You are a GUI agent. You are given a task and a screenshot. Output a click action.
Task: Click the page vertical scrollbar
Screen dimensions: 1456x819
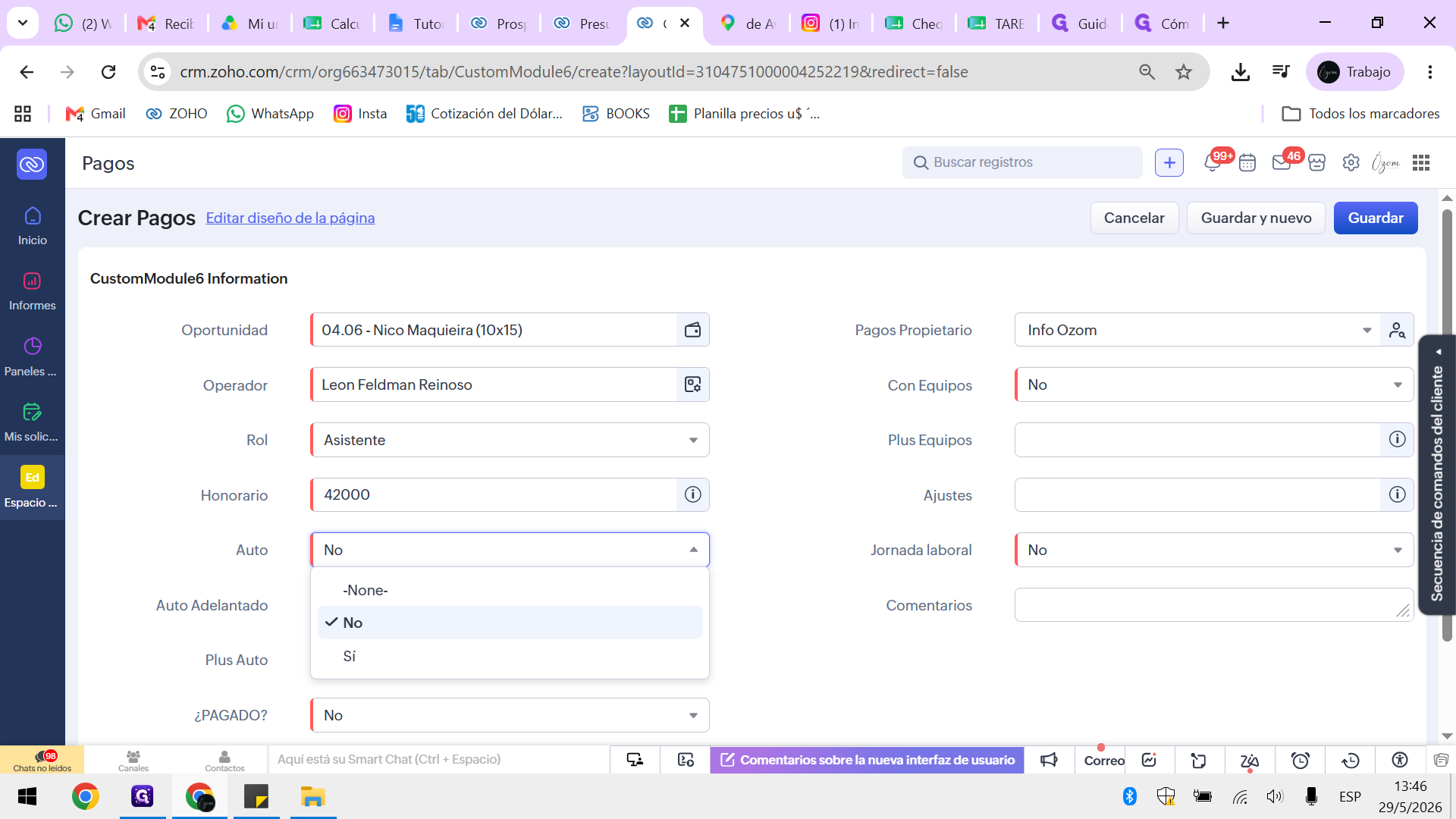click(1447, 425)
